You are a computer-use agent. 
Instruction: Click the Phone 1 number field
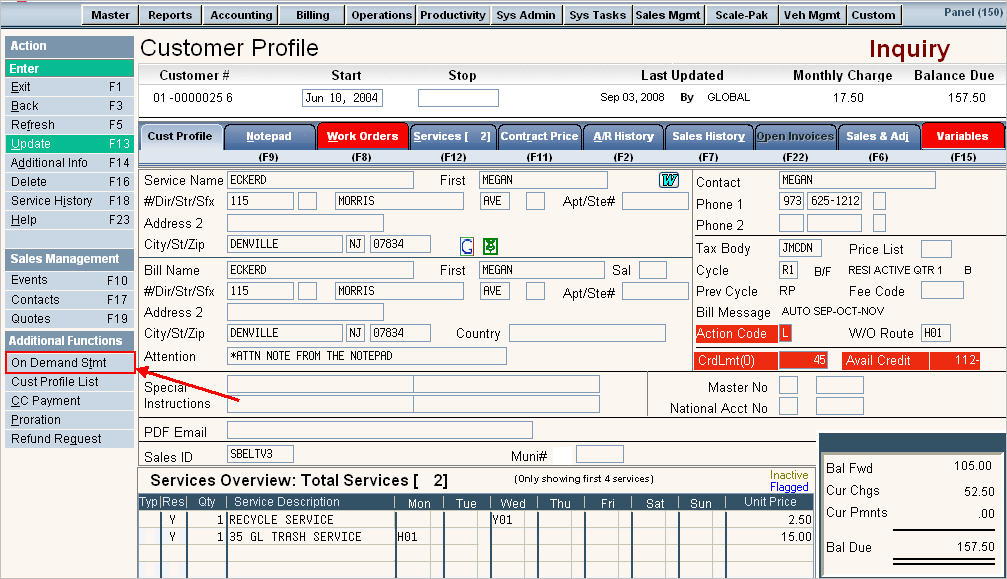(x=834, y=202)
